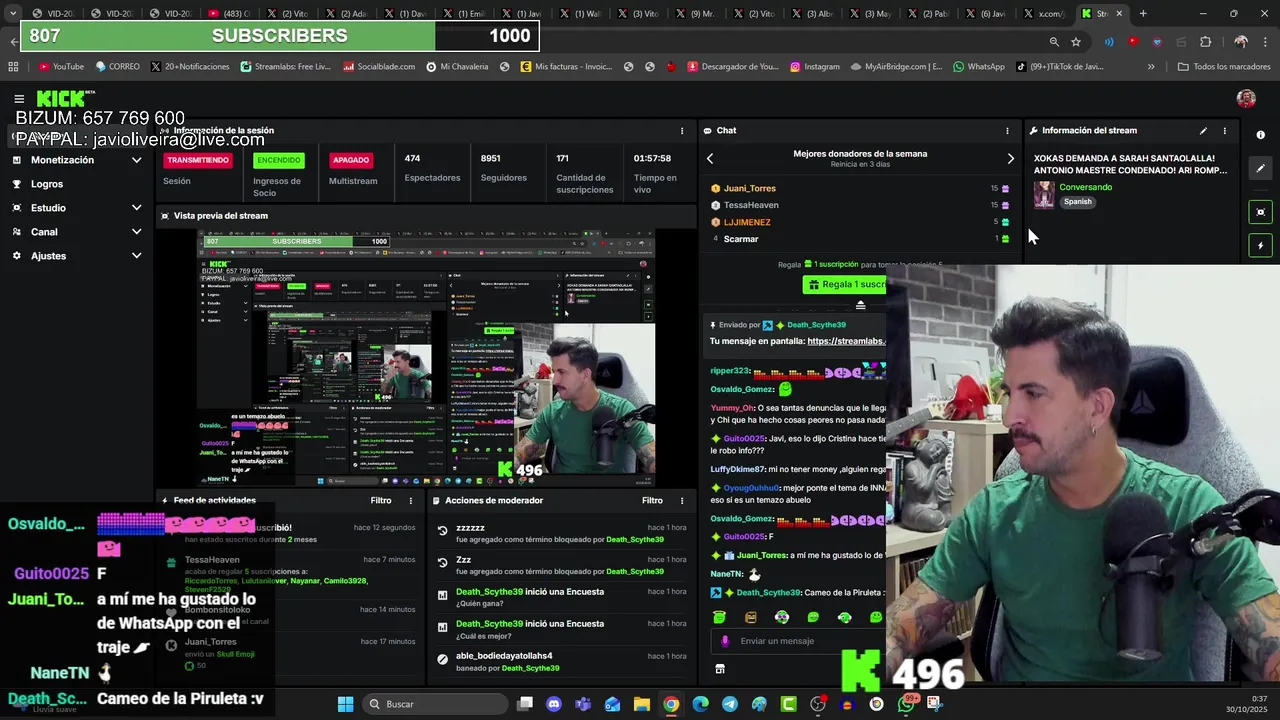Click the subscribers goal progress bar
The image size is (1280, 720).
point(280,36)
